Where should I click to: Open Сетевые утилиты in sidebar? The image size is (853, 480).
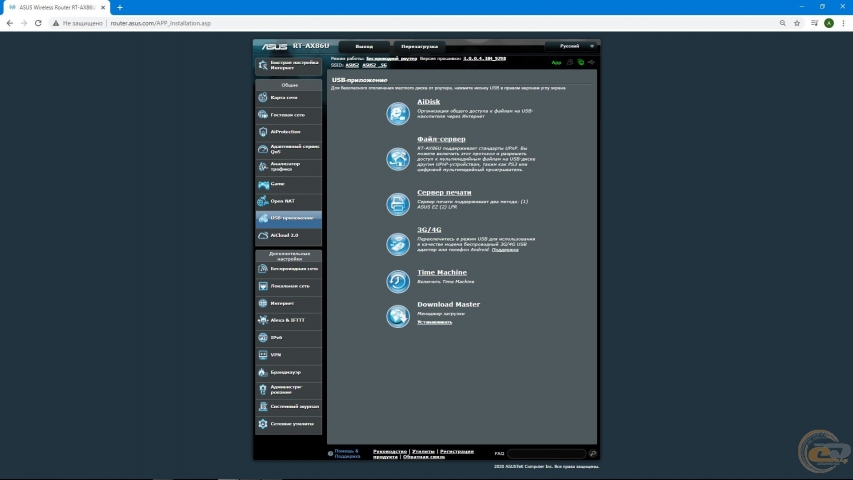click(288, 424)
